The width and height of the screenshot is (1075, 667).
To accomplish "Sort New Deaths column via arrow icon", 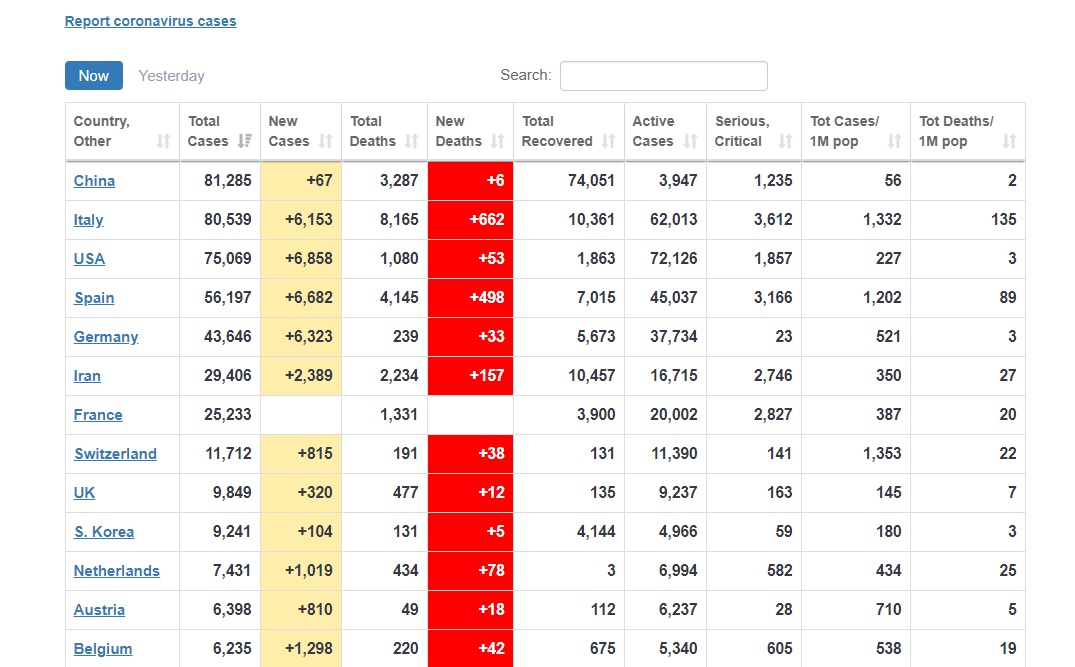I will coord(498,141).
